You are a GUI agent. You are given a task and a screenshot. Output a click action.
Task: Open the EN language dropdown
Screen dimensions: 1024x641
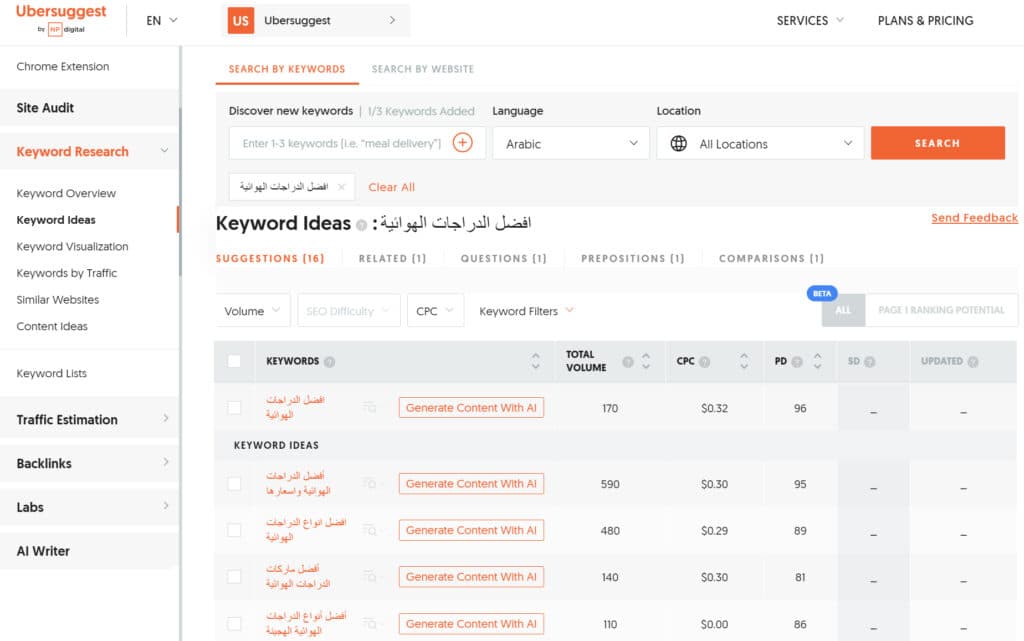[x=162, y=20]
